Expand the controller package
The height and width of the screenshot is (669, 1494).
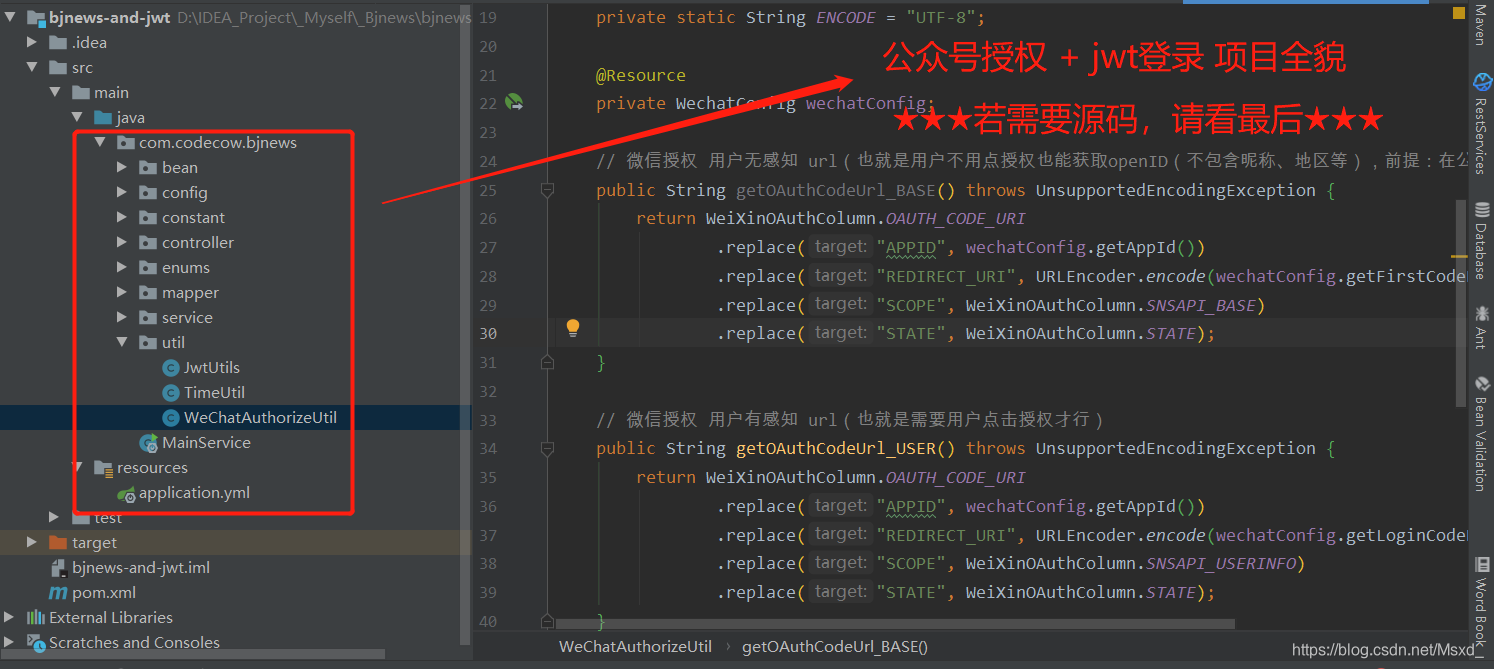(122, 243)
